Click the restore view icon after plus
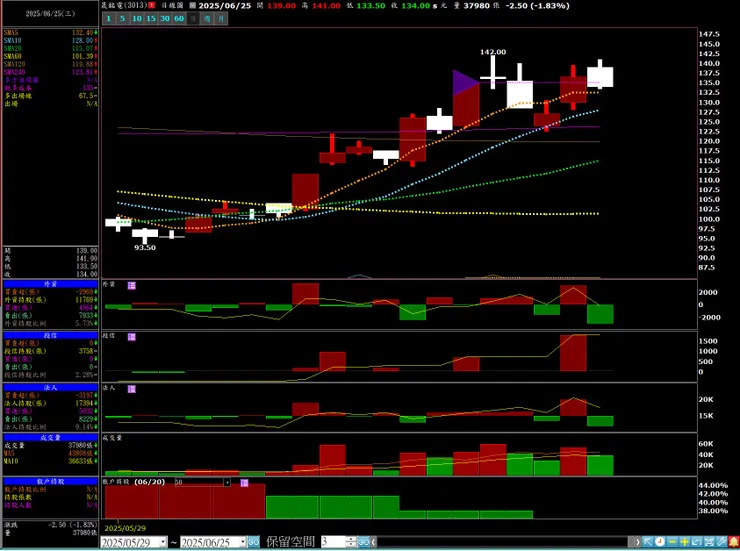Screen dimensions: 740x551 [697, 542]
